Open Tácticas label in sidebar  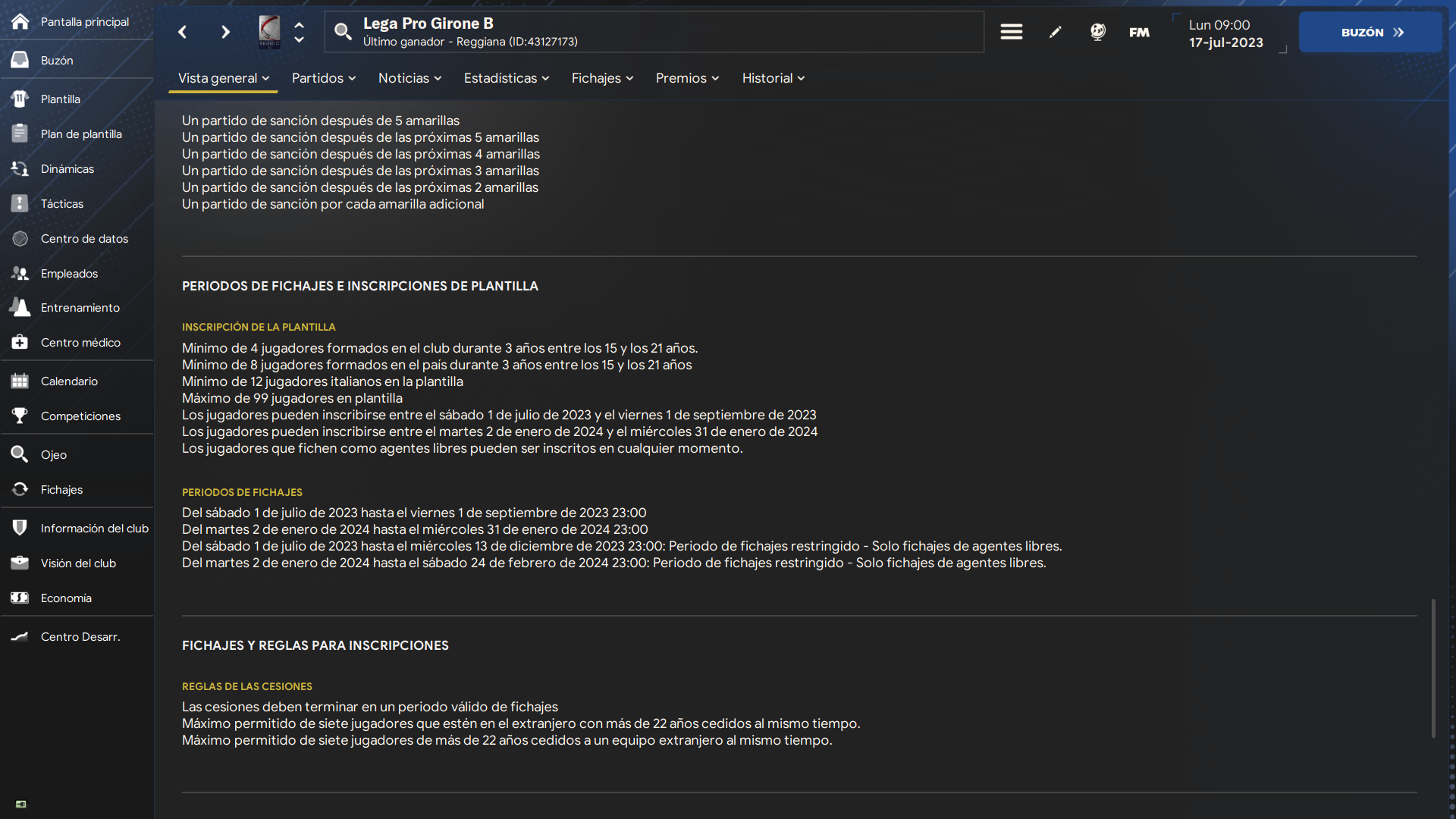[62, 203]
